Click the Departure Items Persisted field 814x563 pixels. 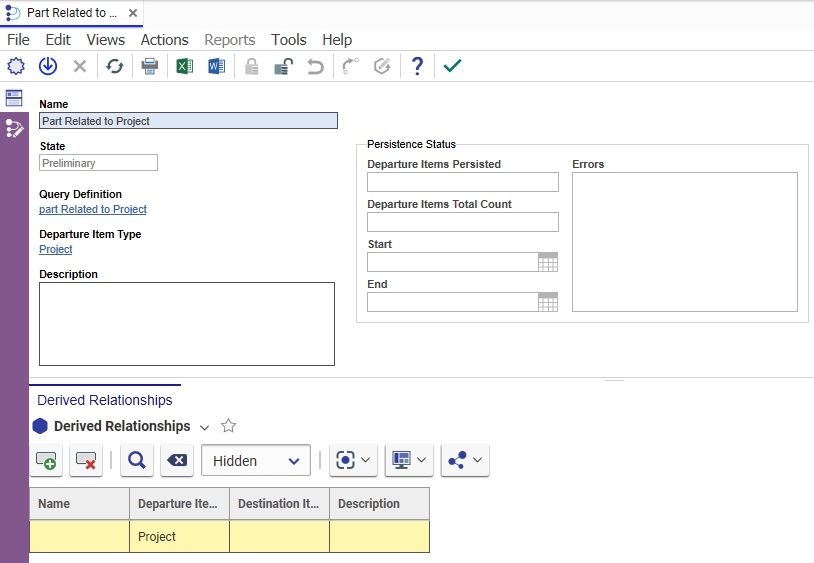point(463,182)
